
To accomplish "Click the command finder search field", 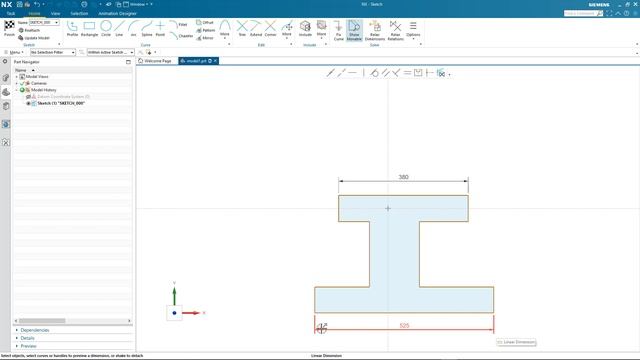I will 583,13.
